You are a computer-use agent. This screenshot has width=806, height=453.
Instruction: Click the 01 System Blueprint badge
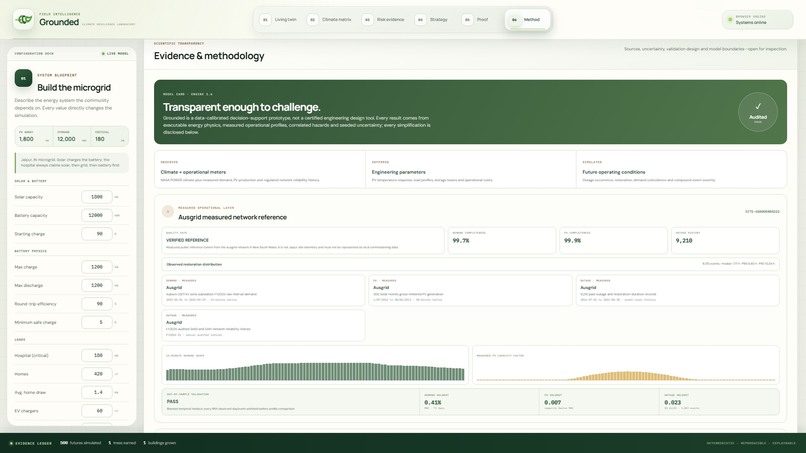(23, 78)
